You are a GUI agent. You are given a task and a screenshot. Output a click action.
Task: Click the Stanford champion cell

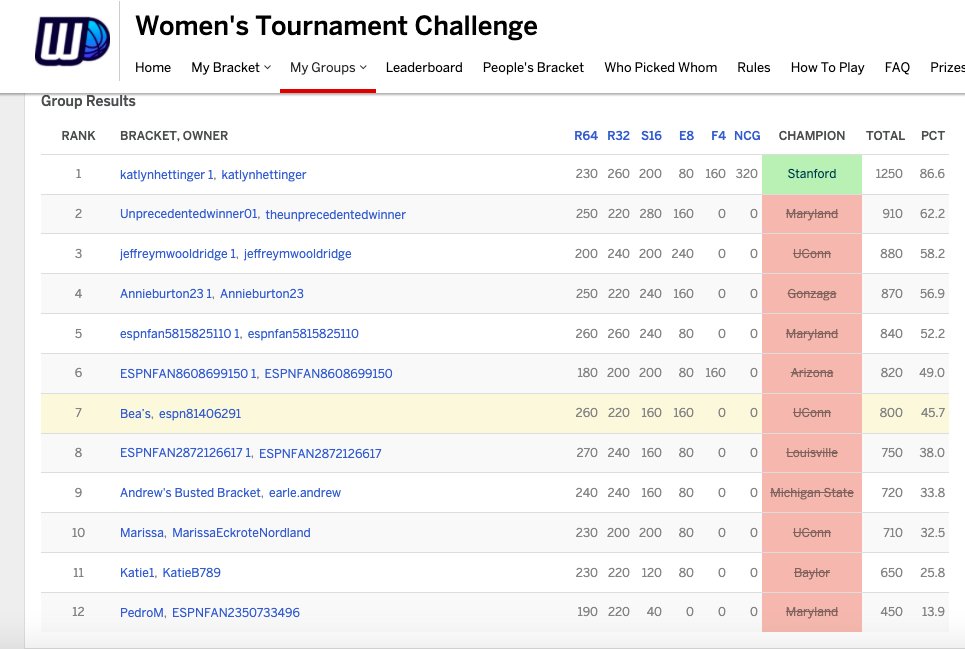(812, 174)
